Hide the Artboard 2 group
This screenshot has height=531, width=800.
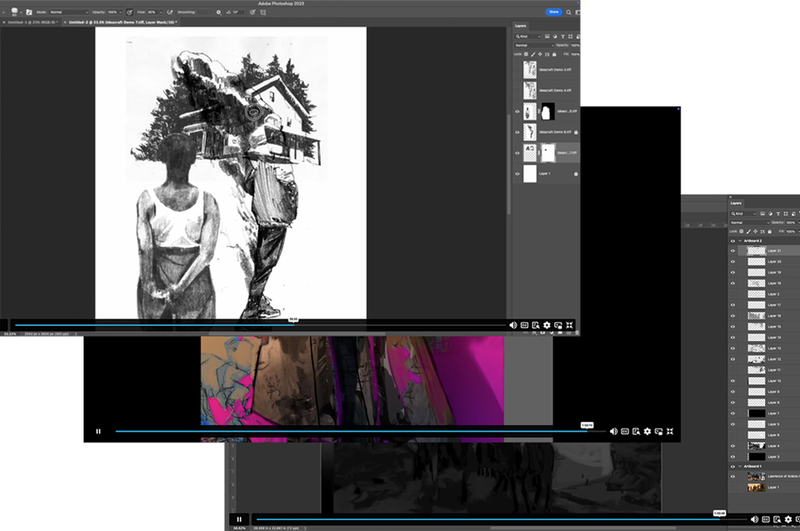(733, 241)
